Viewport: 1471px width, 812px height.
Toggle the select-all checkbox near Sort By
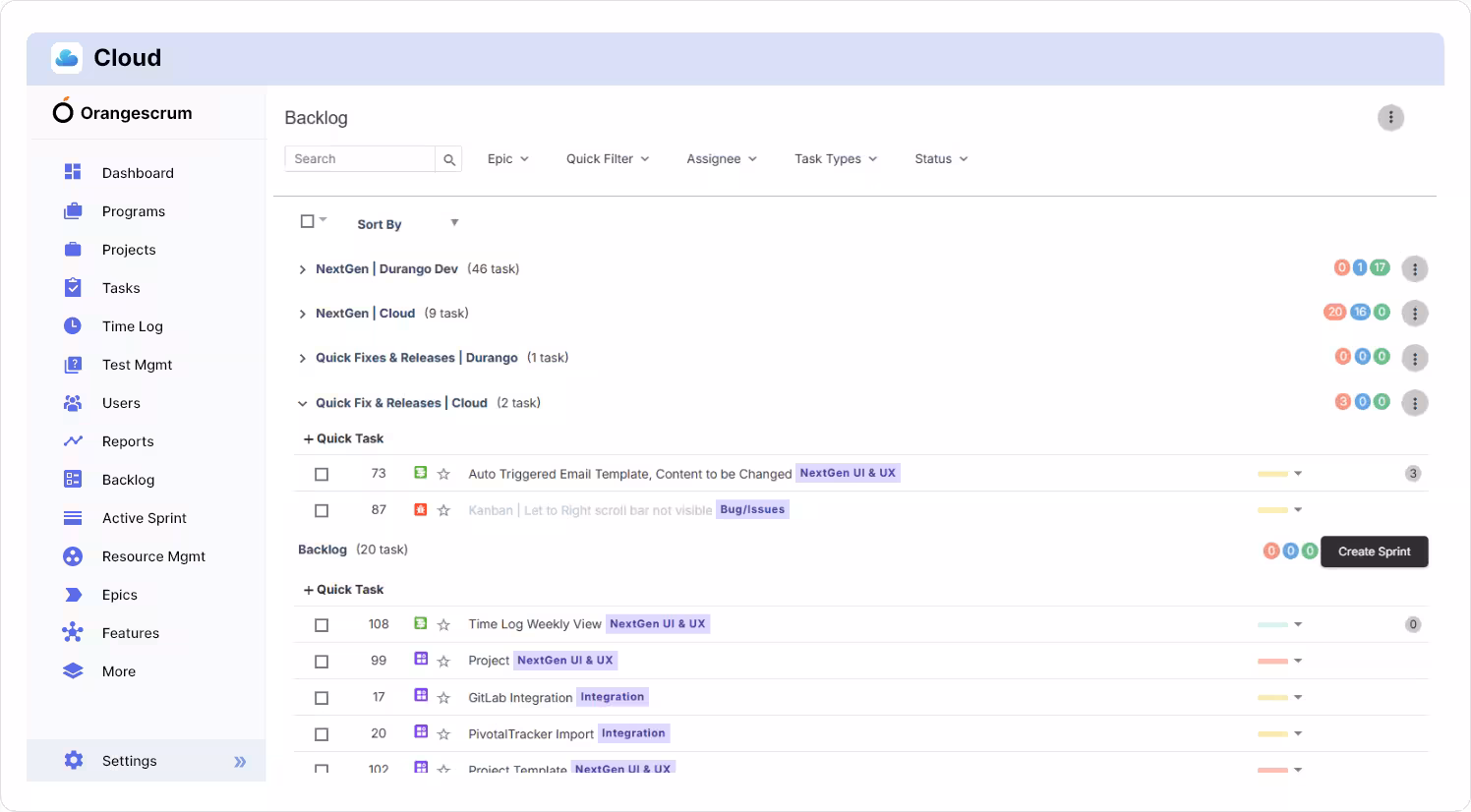[x=307, y=222]
